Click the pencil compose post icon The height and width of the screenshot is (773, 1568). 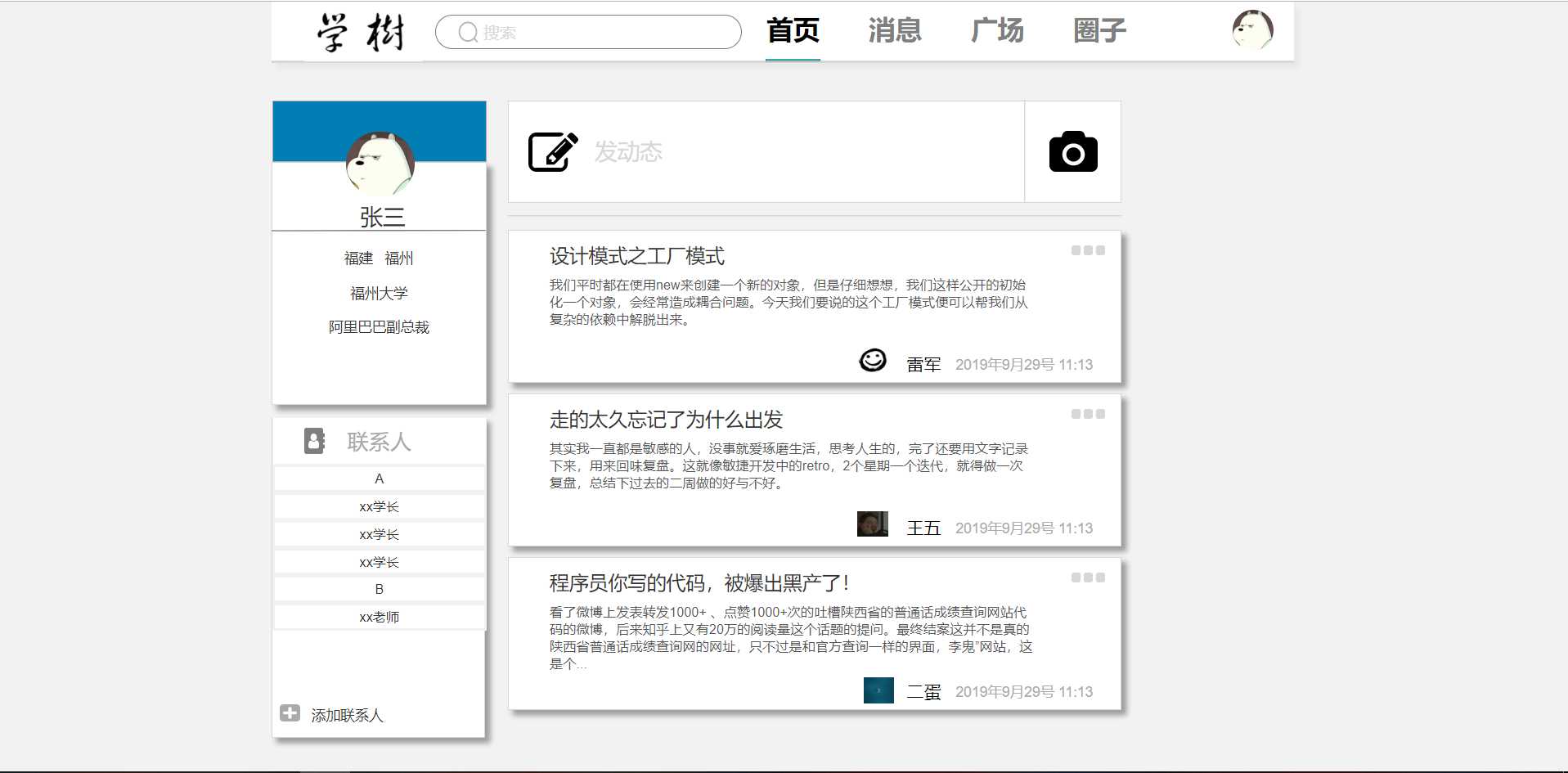(x=553, y=151)
